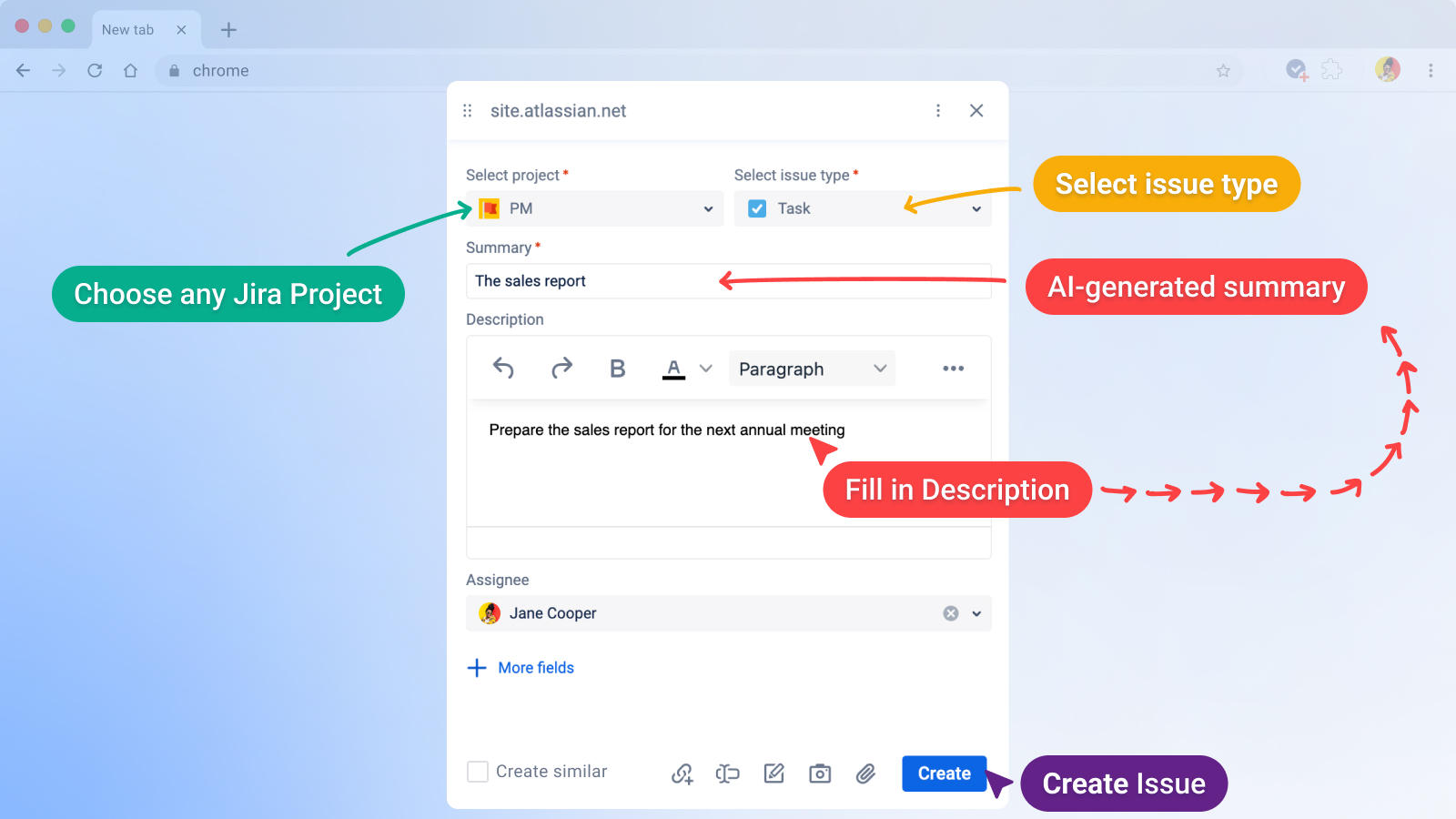1456x819 pixels.
Task: Go to the browser home page icon
Action: coord(130,70)
